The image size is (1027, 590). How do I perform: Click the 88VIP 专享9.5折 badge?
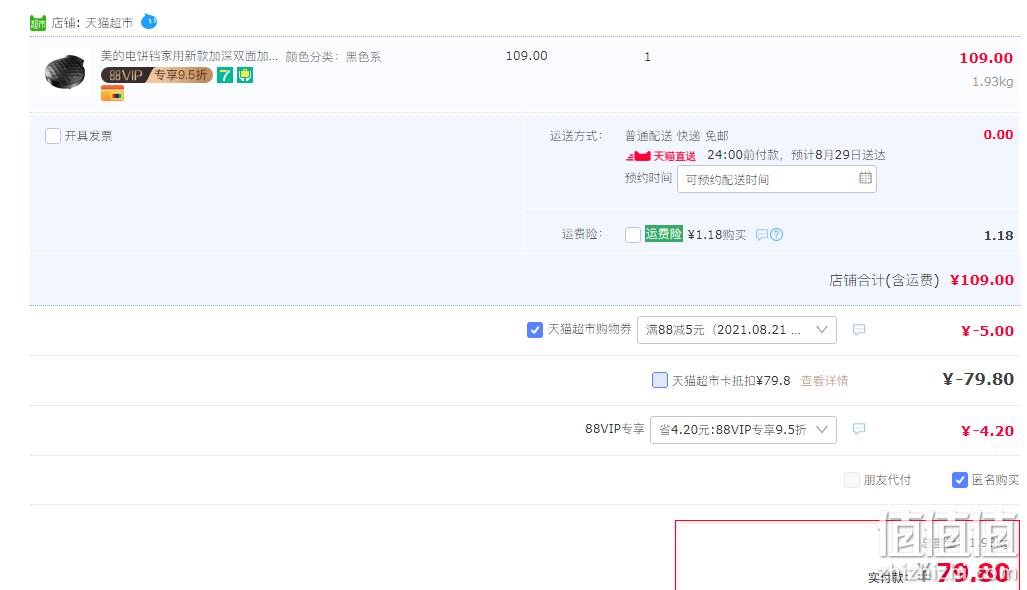point(157,75)
